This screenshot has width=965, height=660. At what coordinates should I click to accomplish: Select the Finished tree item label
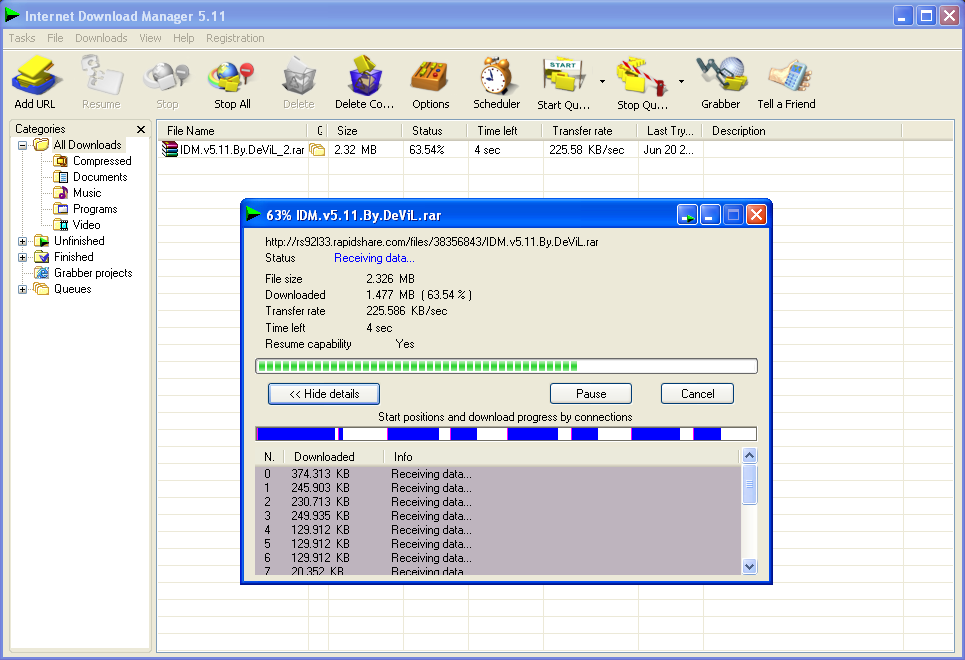(74, 257)
